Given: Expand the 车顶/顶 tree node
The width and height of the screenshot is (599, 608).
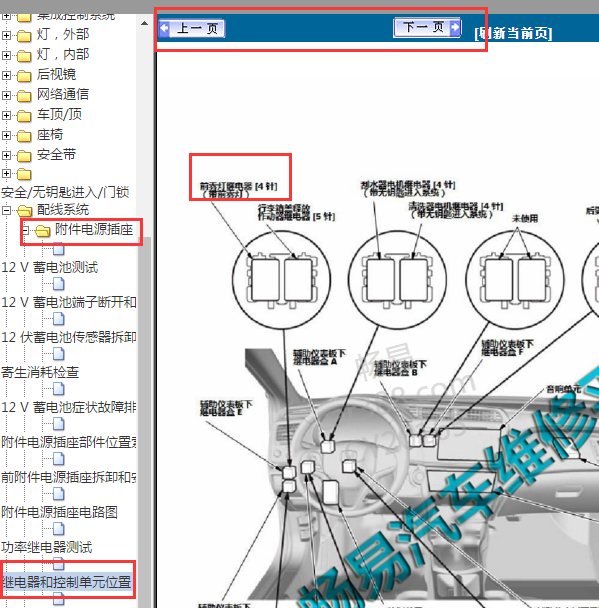Looking at the screenshot, I should pyautogui.click(x=6, y=116).
